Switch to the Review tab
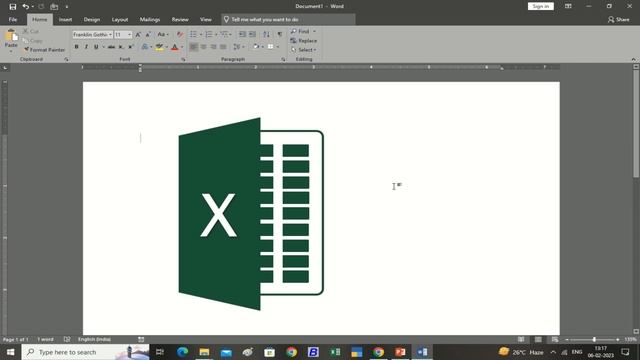 click(180, 20)
